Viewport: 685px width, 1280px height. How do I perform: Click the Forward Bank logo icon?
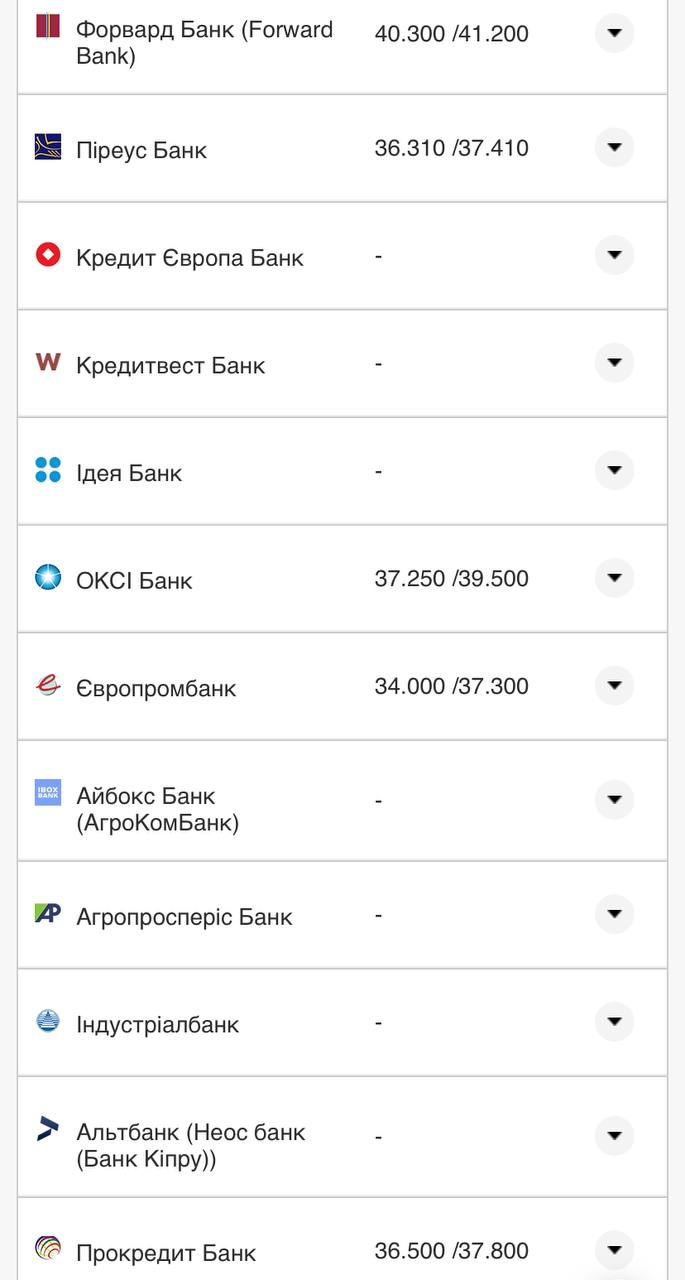[48, 27]
